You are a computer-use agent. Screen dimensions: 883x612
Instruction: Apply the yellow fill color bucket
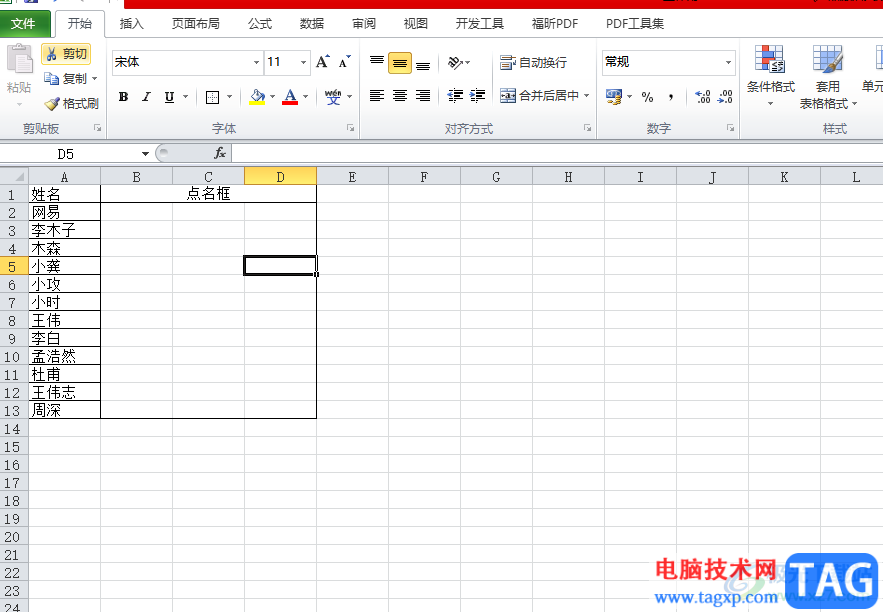[257, 97]
